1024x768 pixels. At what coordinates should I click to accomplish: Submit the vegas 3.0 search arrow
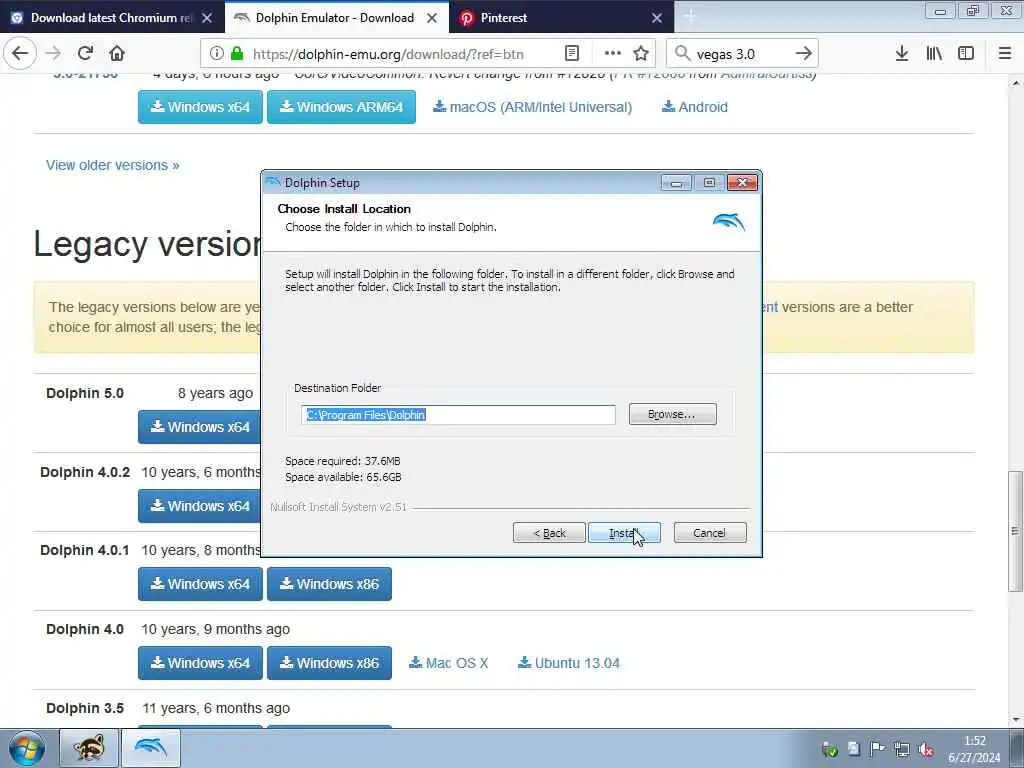pos(803,54)
